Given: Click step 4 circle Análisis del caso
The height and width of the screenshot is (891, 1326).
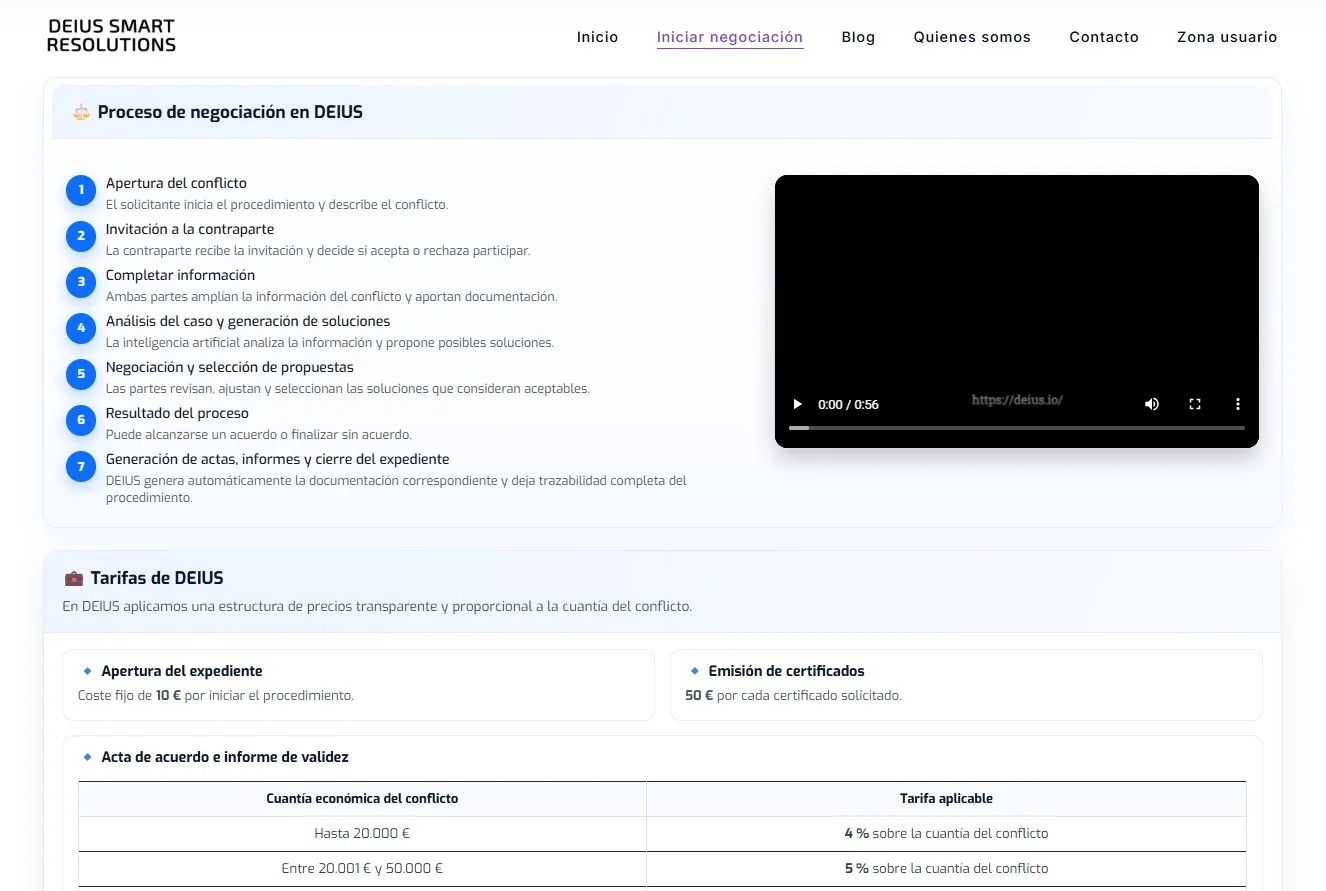Looking at the screenshot, I should 81,328.
